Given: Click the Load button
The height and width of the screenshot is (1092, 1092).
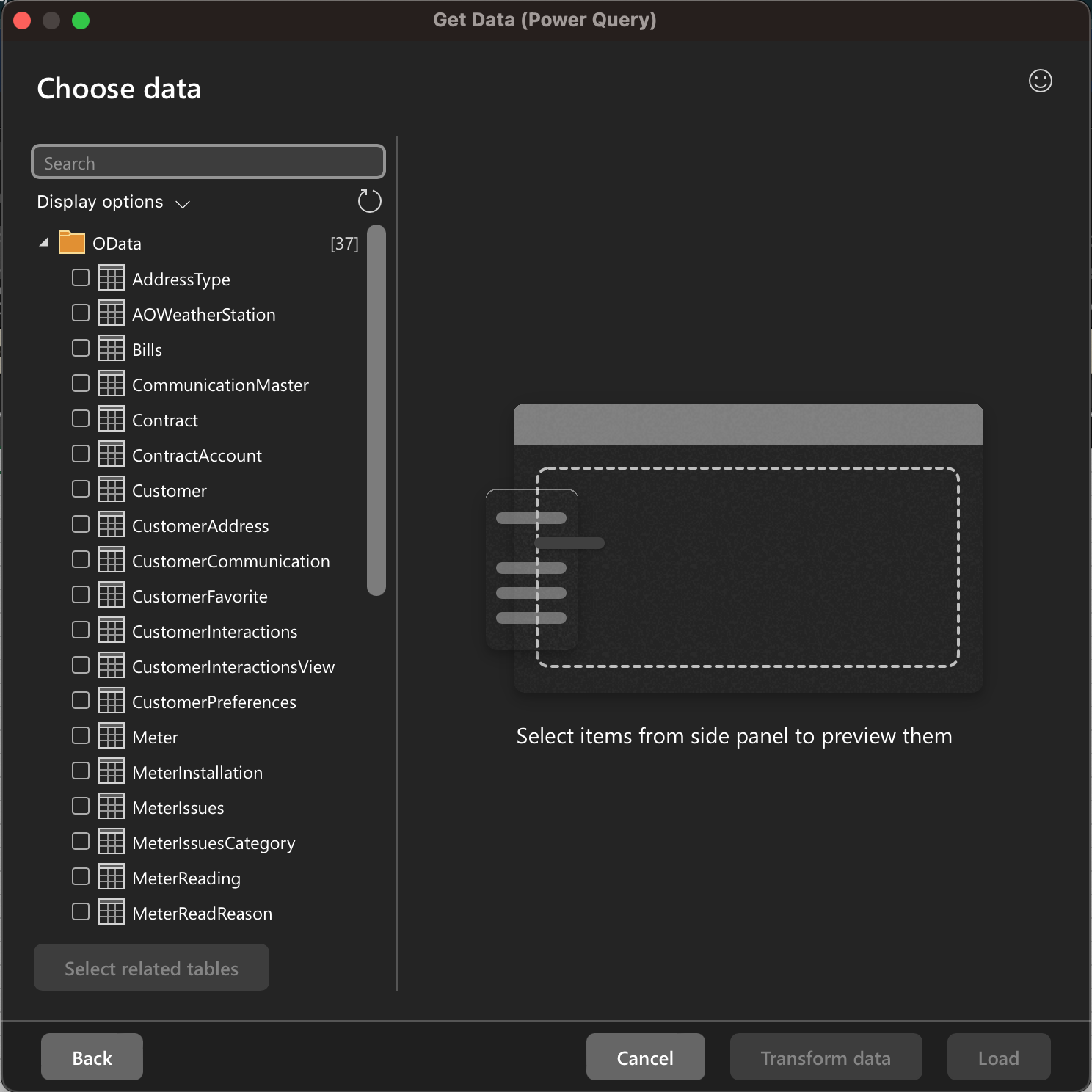Looking at the screenshot, I should [x=998, y=1057].
